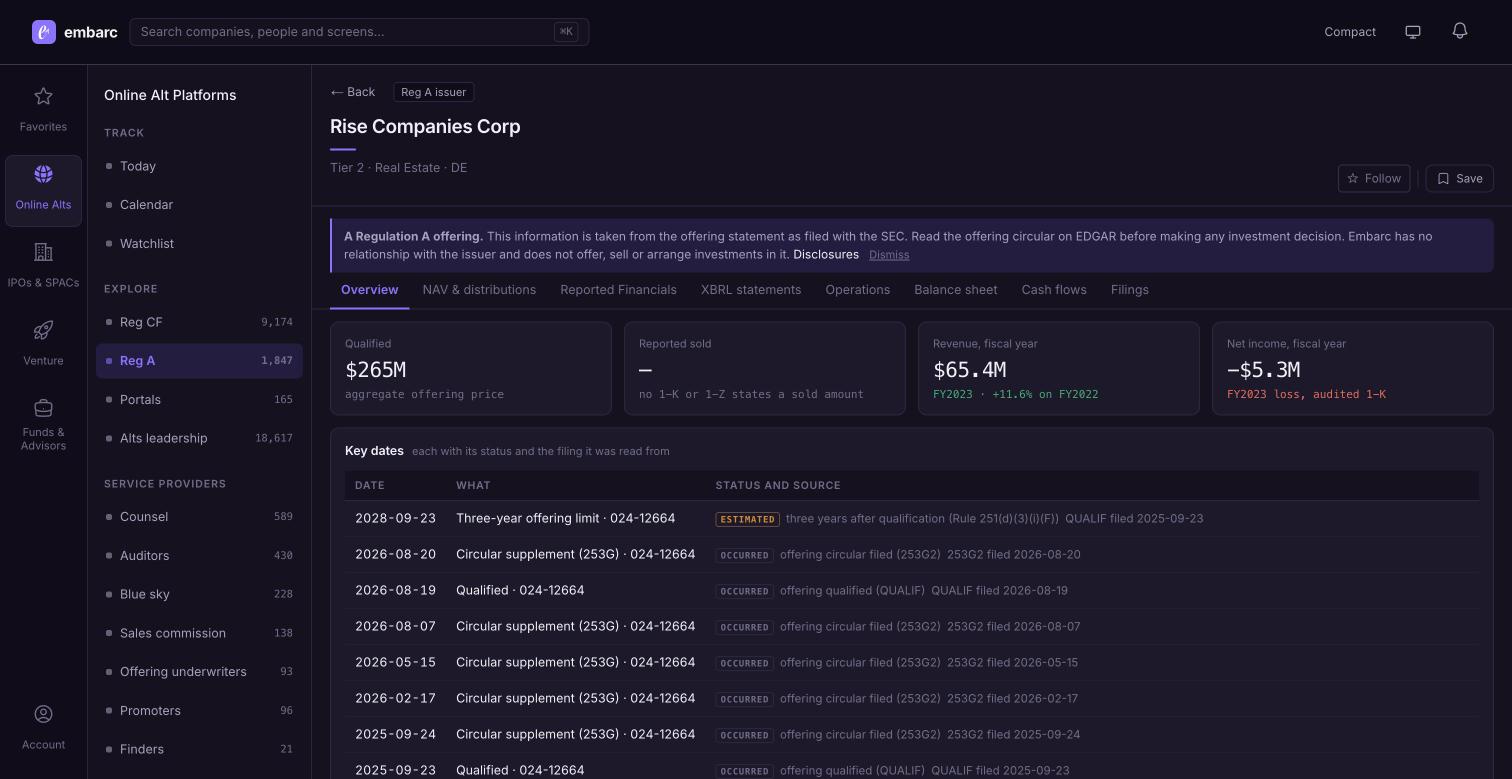Click the ESTIMATED status badge
Image resolution: width=1512 pixels, height=779 pixels.
747,519
